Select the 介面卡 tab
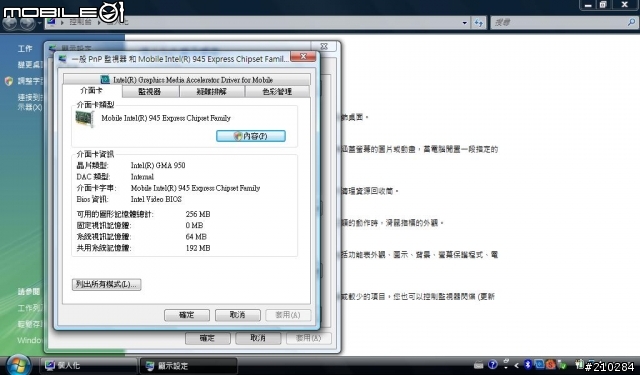640x375 pixels. click(x=92, y=91)
